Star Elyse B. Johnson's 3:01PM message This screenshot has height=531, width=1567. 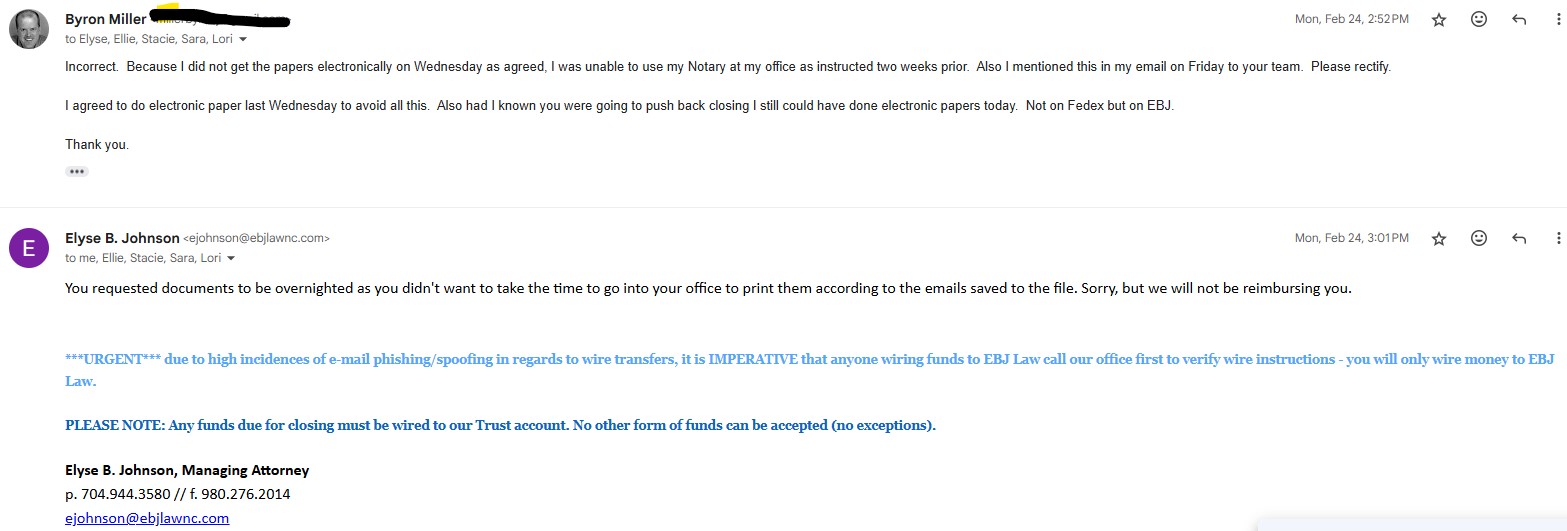[1439, 238]
